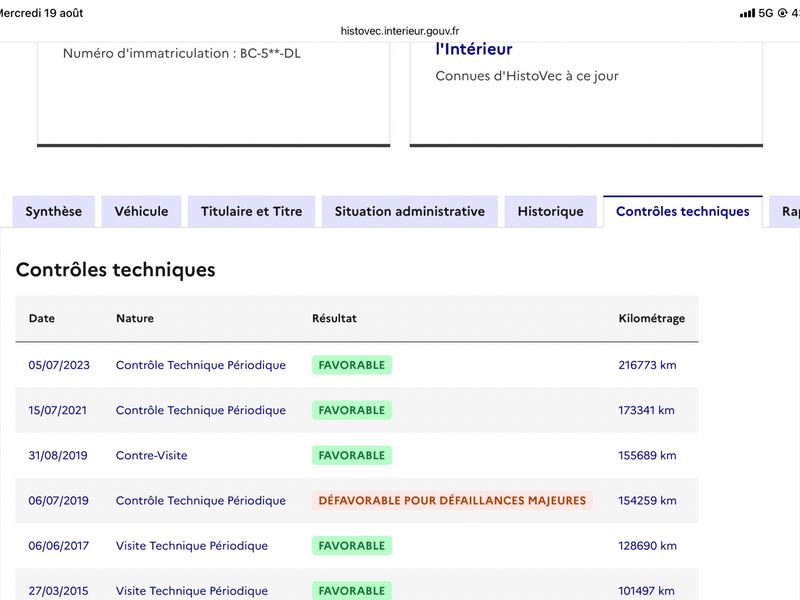Select the DÉFAVORABLE POUR DÉFAILLANCES MAJEURES badge
The height and width of the screenshot is (600, 800).
452,501
